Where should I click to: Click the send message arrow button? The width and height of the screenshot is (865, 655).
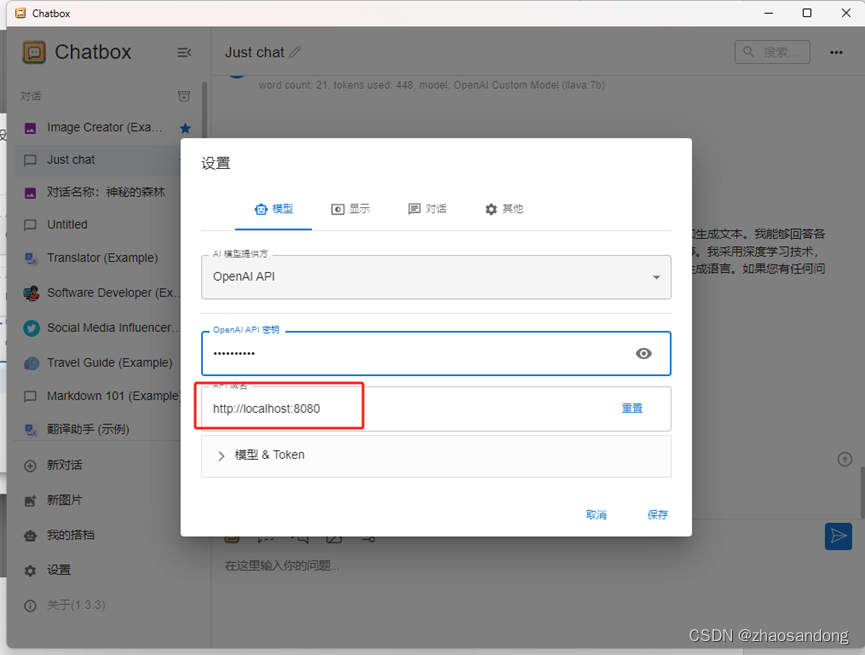point(839,536)
